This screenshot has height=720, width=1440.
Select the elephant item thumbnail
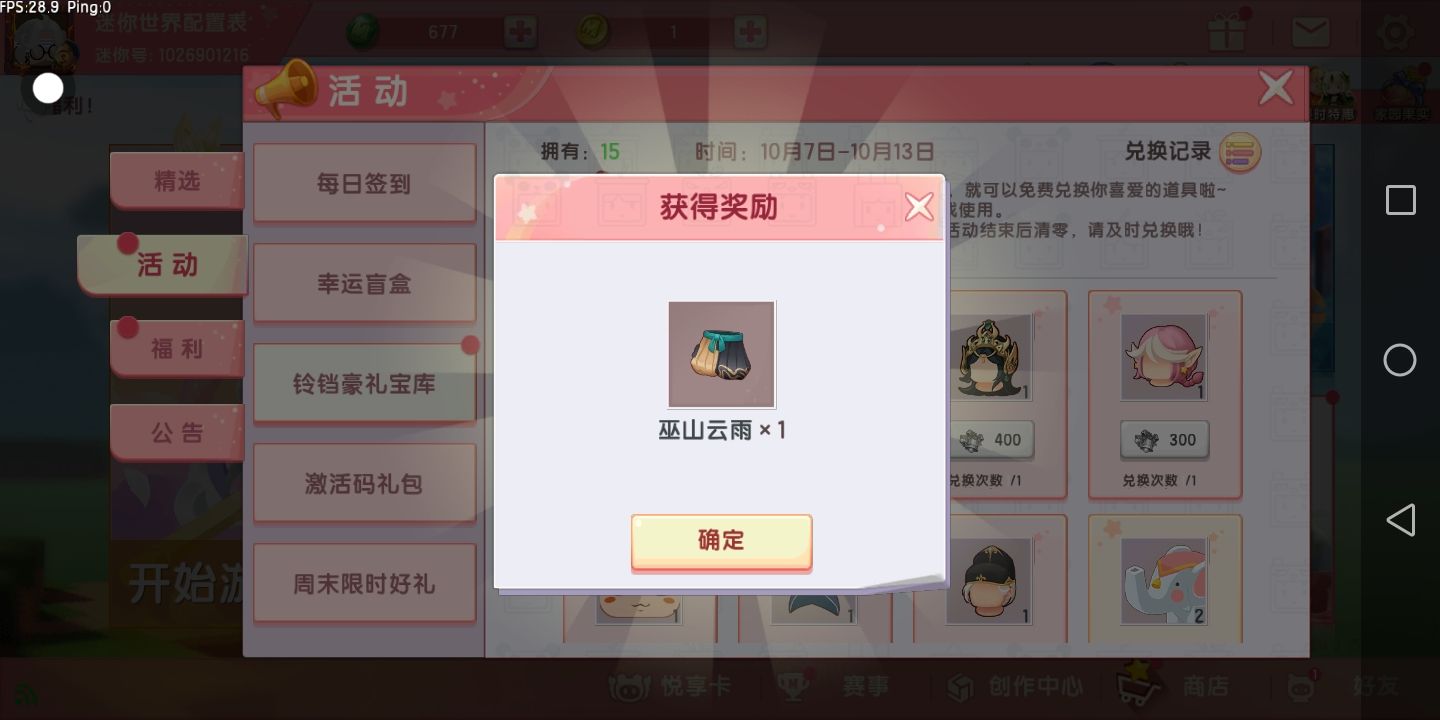1165,582
